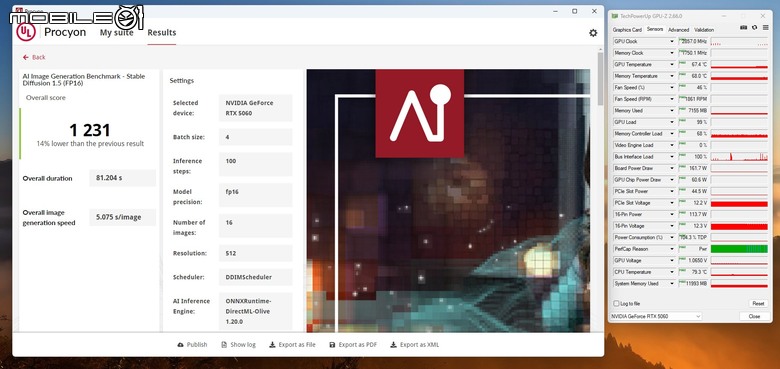The image size is (780, 369).
Task: Click the Inference steps value 100
Action: coord(255,164)
